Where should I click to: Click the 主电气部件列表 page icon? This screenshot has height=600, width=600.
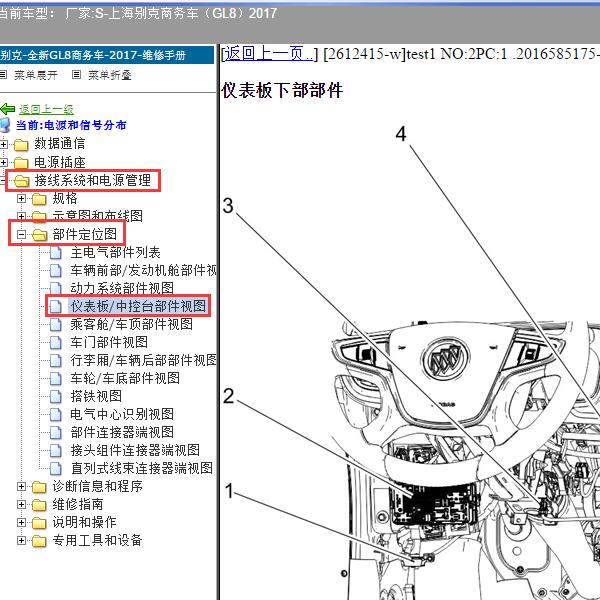[56, 253]
